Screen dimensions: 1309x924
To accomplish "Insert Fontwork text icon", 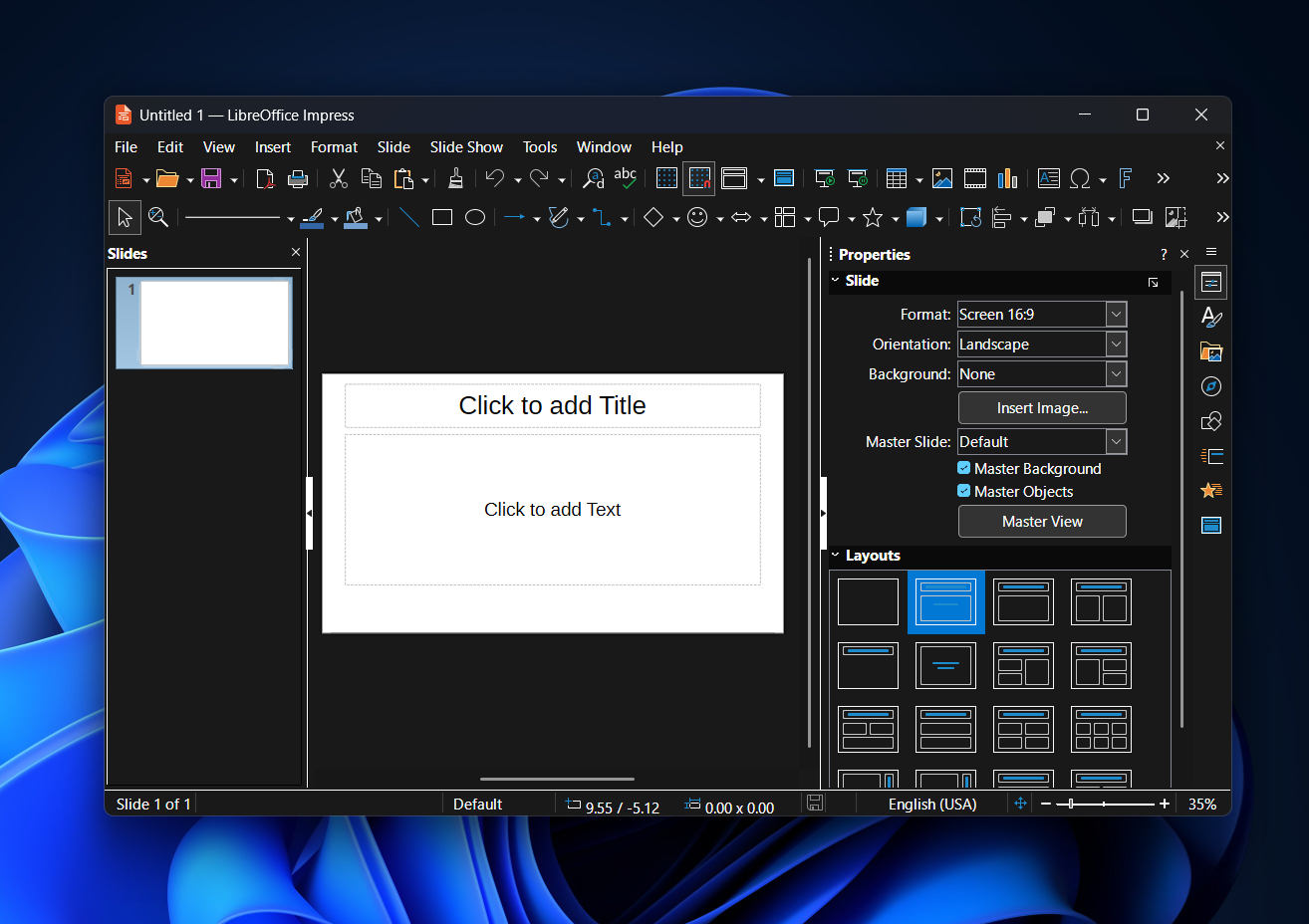I will tap(1126, 178).
